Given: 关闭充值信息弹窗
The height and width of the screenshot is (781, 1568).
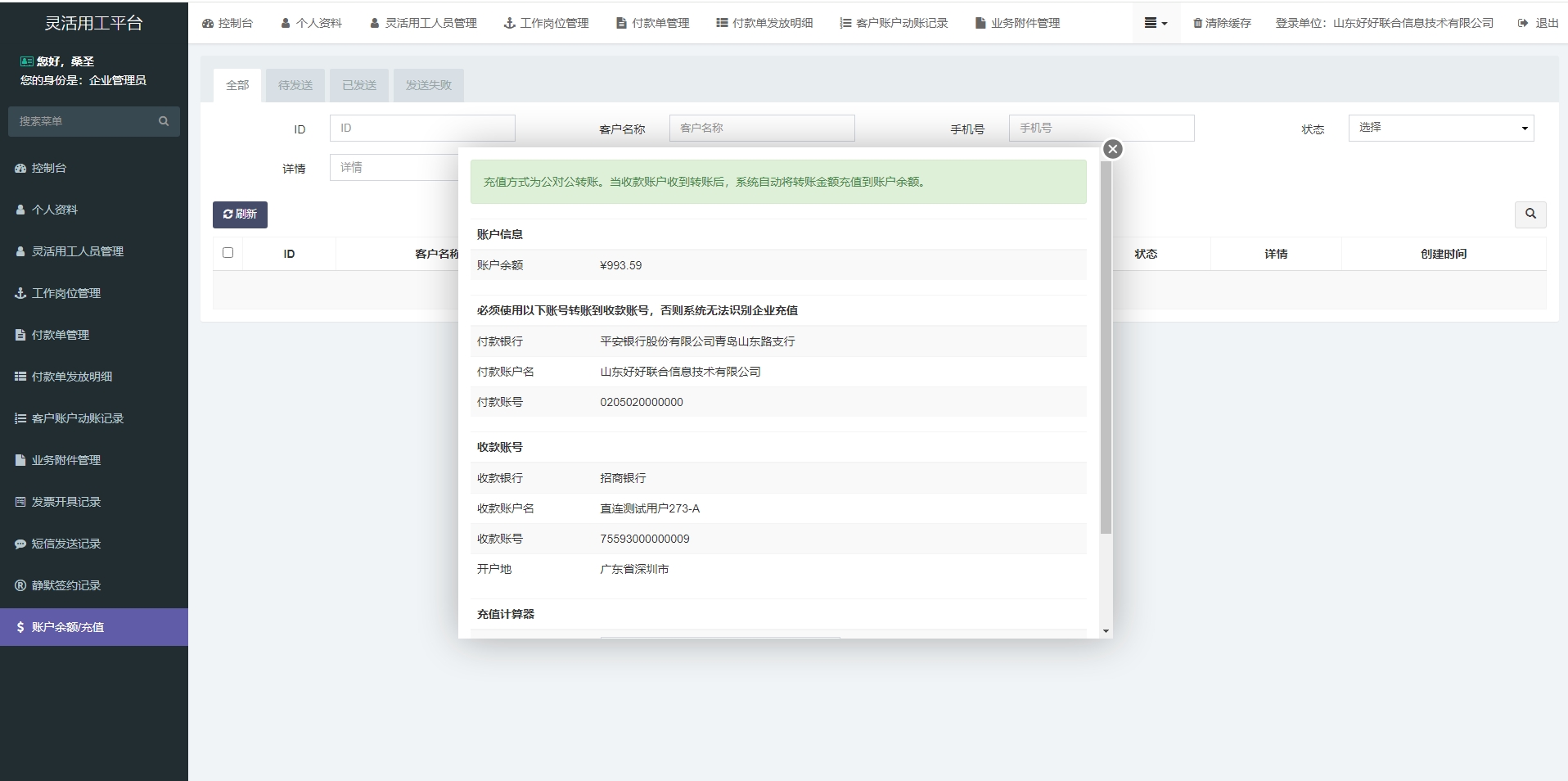Looking at the screenshot, I should 1112,149.
